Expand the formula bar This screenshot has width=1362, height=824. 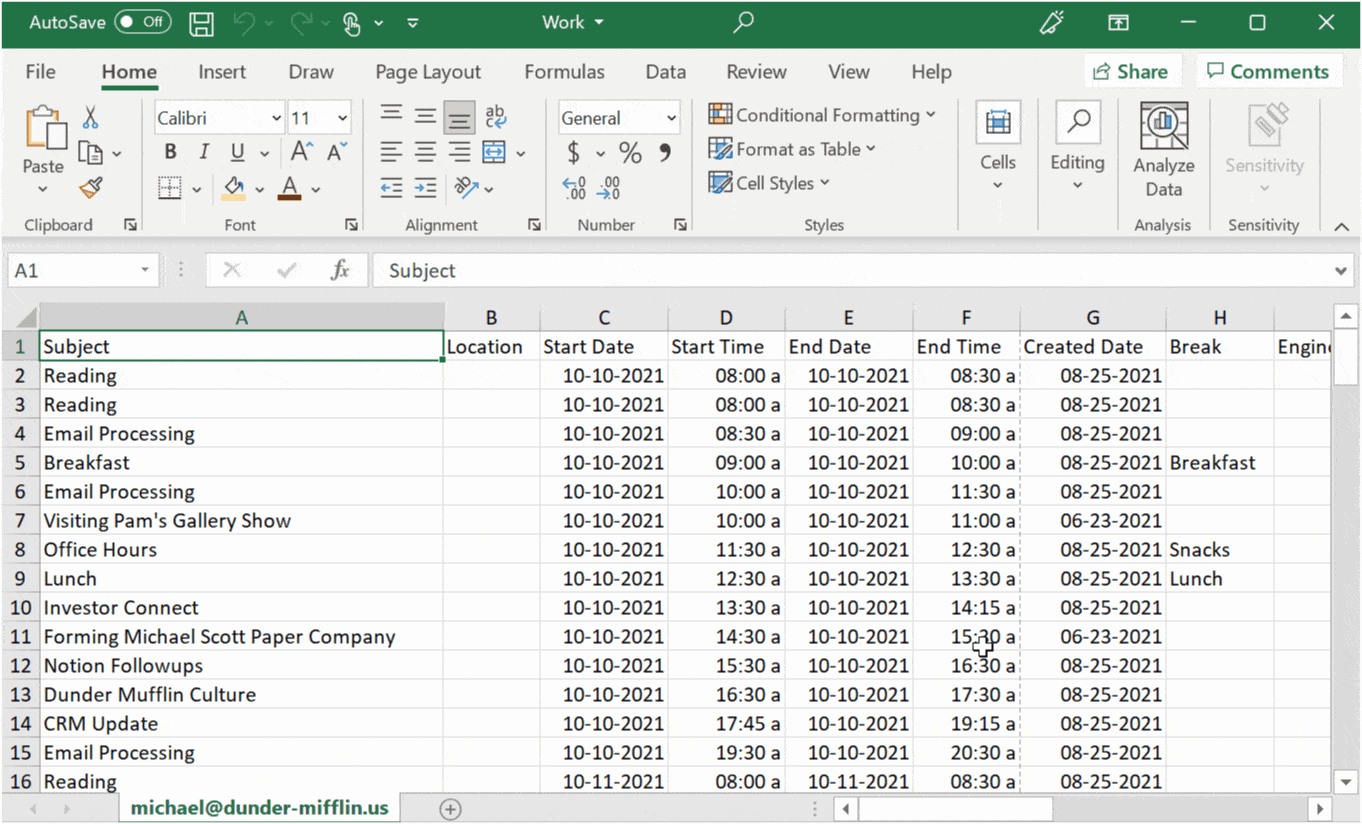[x=1341, y=271]
